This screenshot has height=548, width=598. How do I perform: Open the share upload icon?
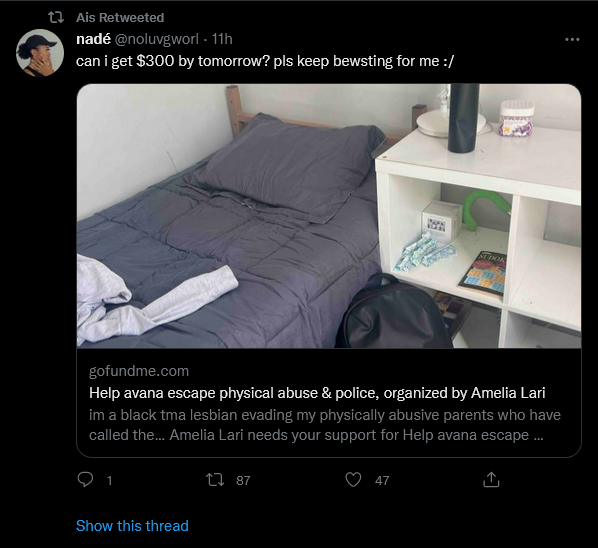pos(491,480)
